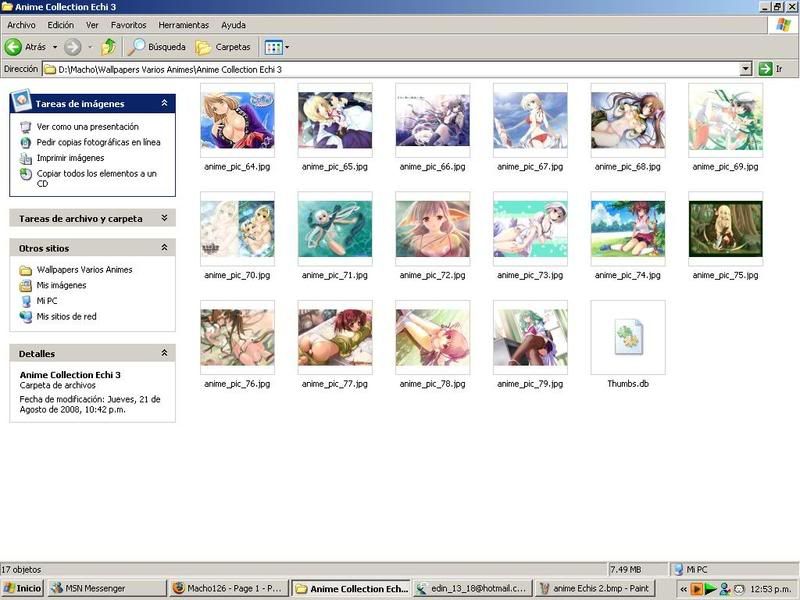Click inside the Dirección address field

(391, 69)
